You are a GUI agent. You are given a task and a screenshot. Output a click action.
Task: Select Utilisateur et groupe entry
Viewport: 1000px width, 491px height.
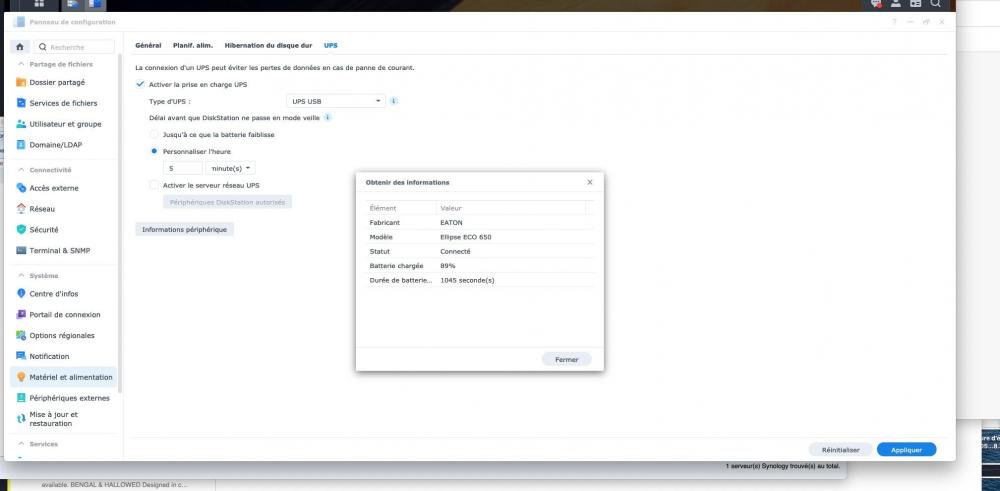pos(65,124)
